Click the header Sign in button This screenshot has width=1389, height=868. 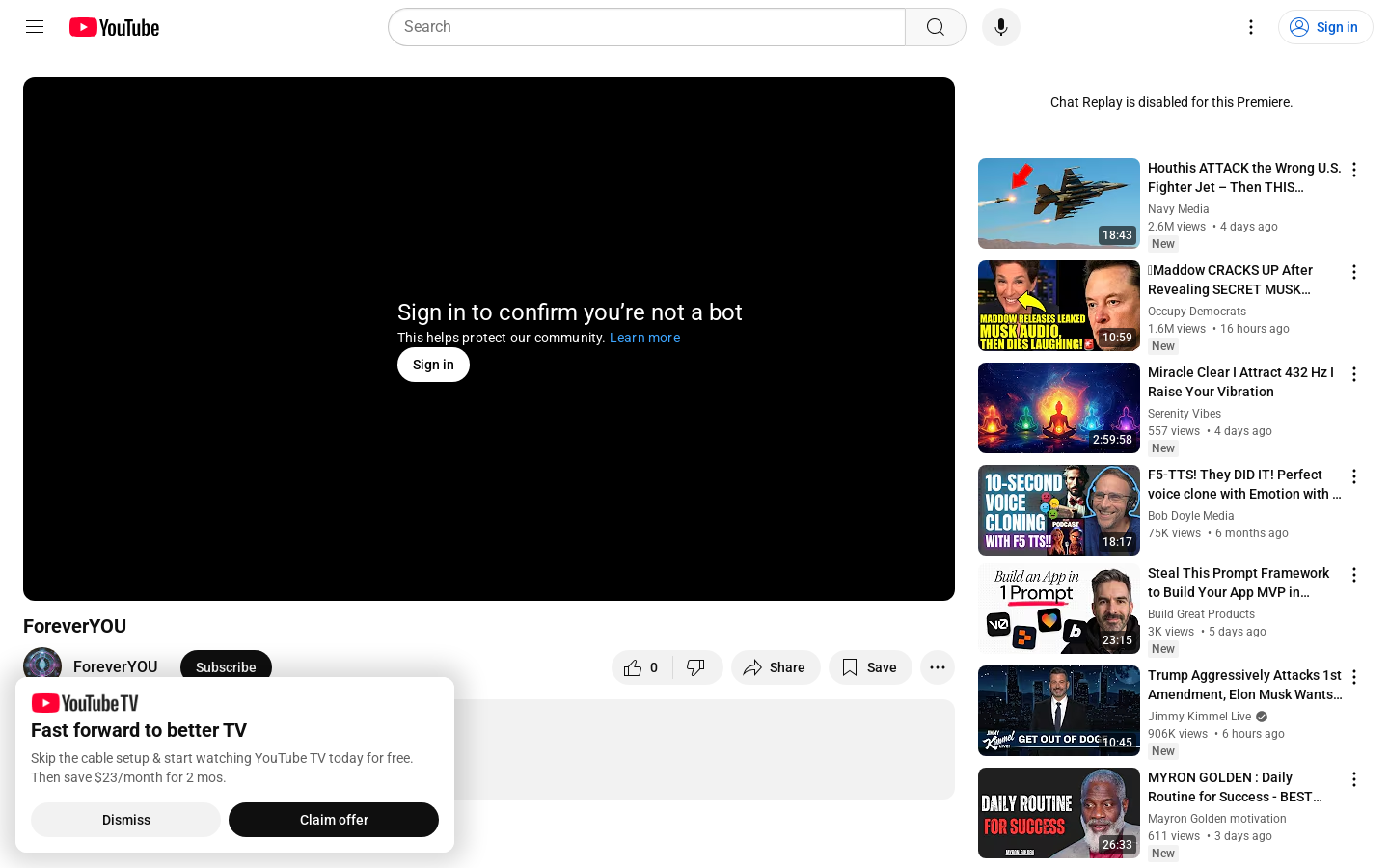[1325, 27]
